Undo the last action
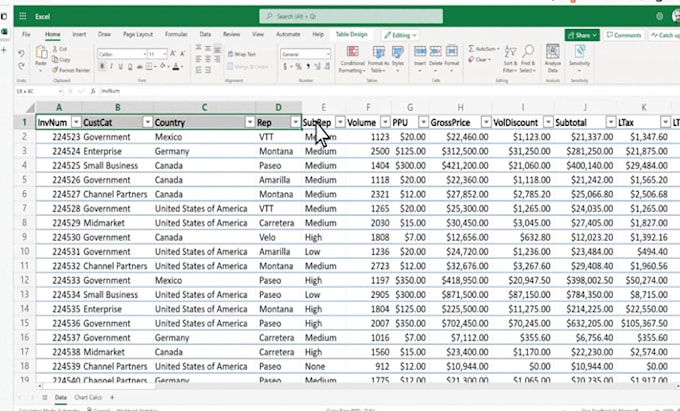The image size is (680, 411). pos(21,54)
